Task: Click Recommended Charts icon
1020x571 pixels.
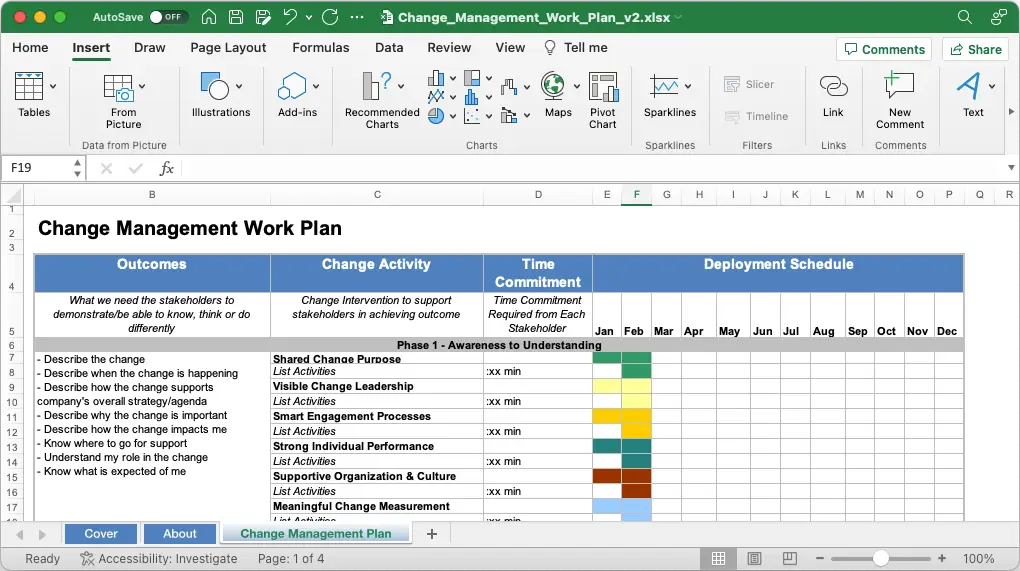Action: click(377, 86)
